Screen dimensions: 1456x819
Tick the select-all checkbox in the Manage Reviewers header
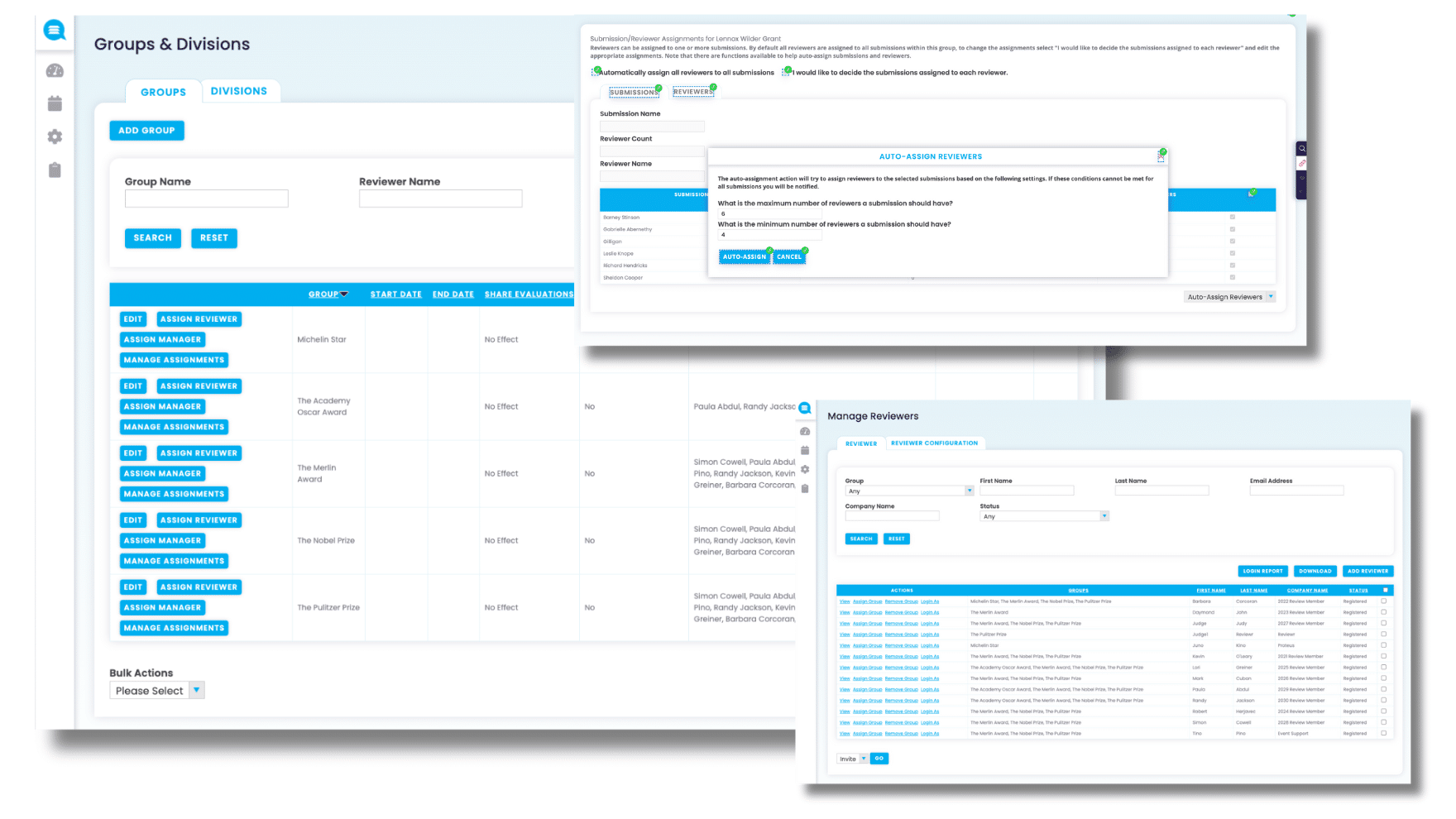[1386, 590]
